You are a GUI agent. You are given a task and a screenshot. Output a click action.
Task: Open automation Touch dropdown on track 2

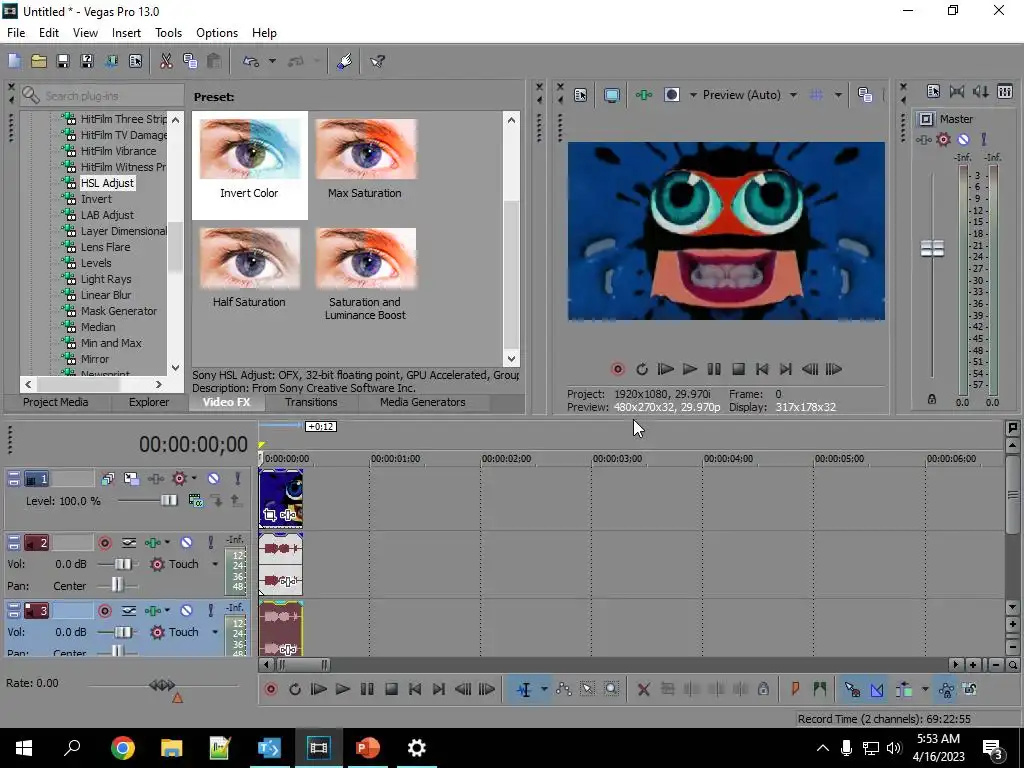tap(215, 564)
